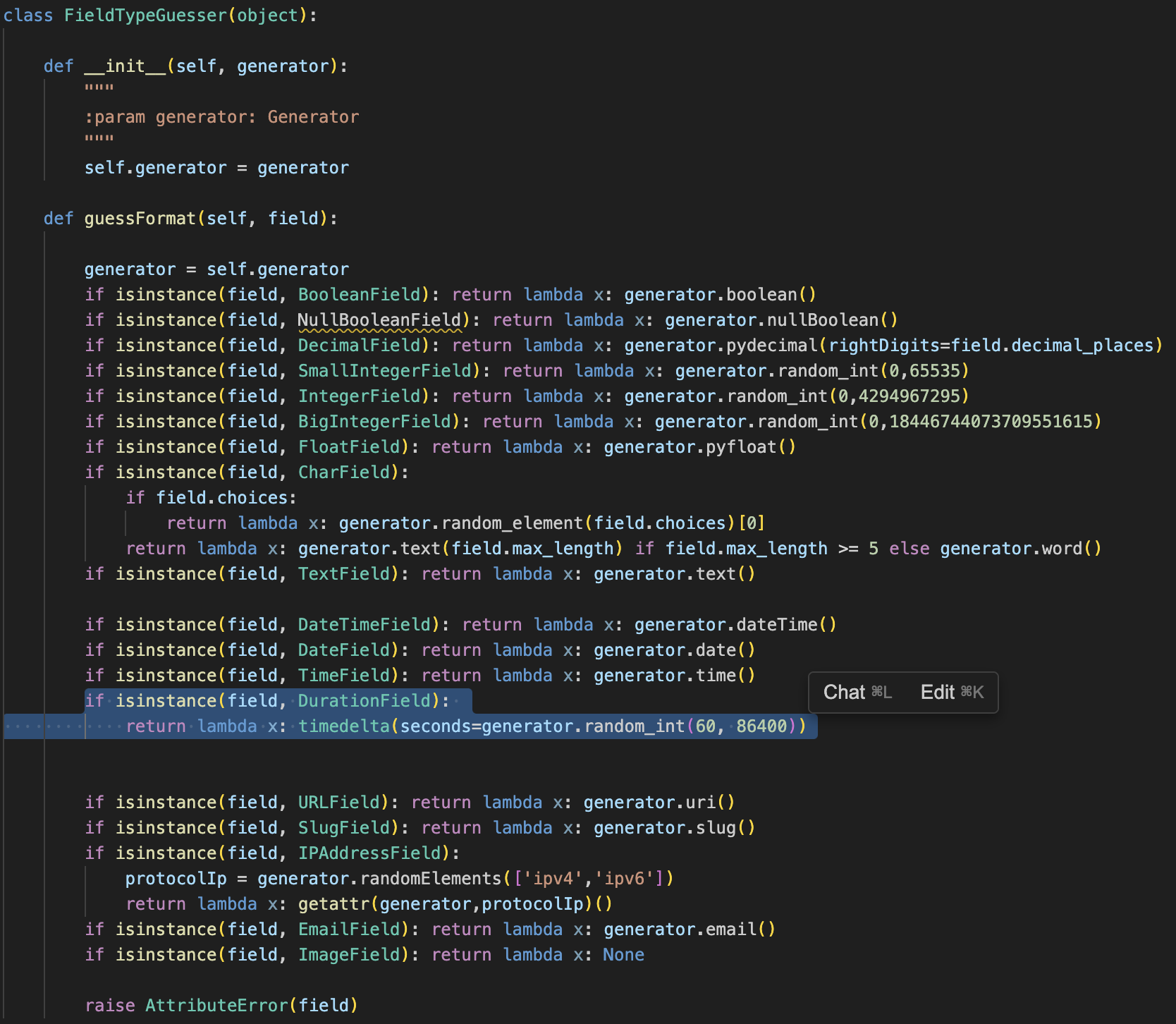This screenshot has width=1176, height=1024.
Task: Click the BigIntegerField identifier
Action: tap(374, 422)
